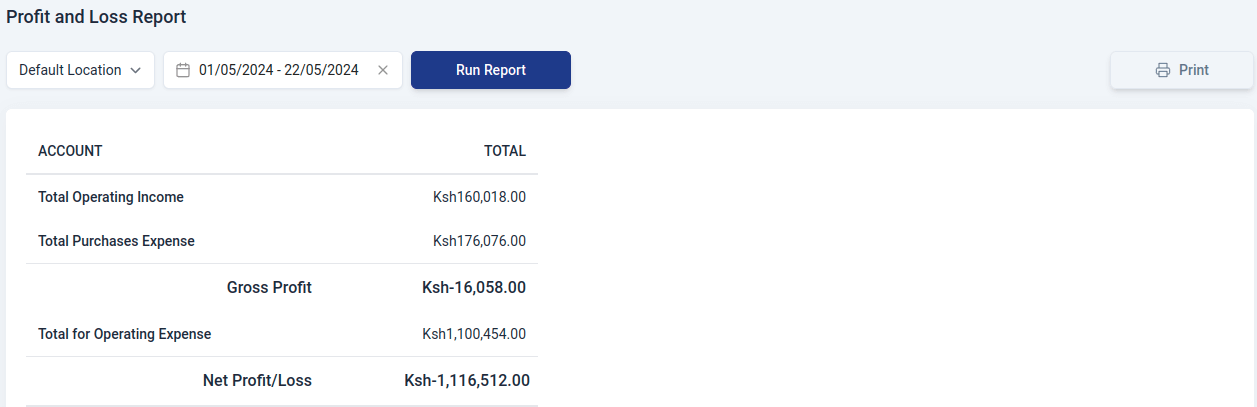The image size is (1257, 407).
Task: Click the Print button label
Action: 1193,70
